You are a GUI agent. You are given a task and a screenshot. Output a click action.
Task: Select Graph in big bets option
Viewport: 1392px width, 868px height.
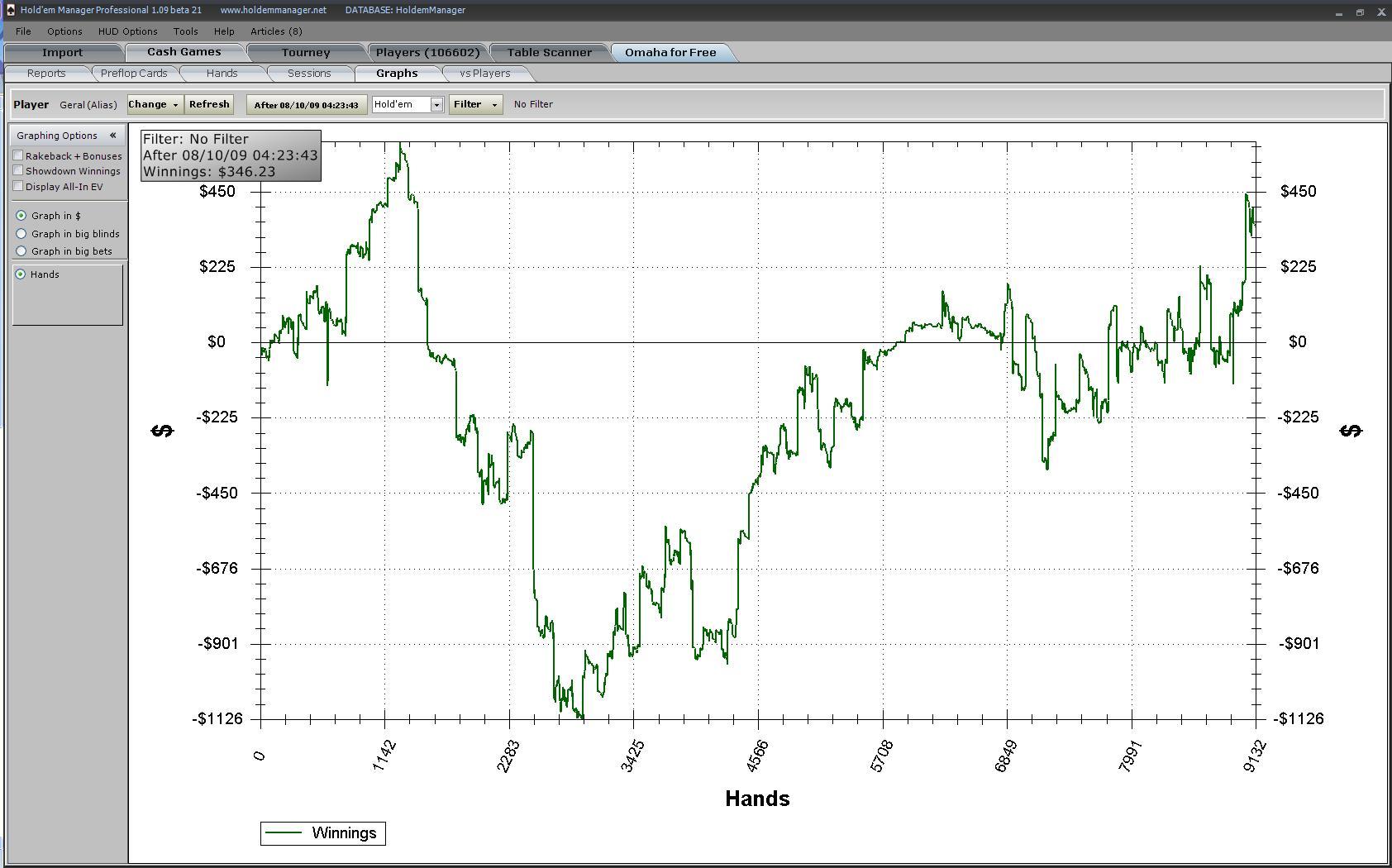[x=21, y=251]
